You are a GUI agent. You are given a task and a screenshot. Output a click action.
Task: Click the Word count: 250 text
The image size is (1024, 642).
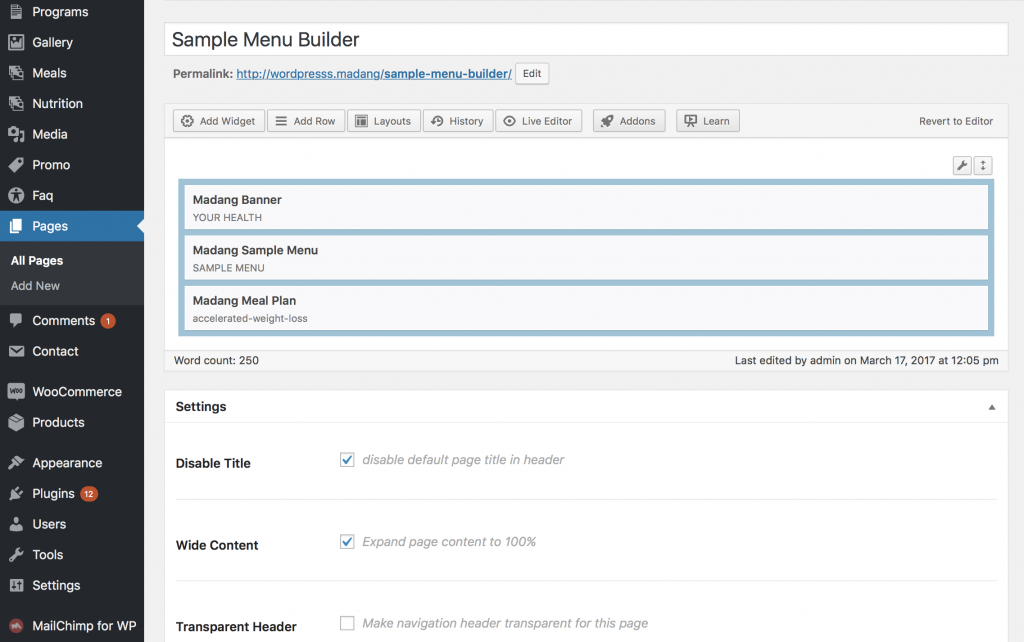click(216, 360)
